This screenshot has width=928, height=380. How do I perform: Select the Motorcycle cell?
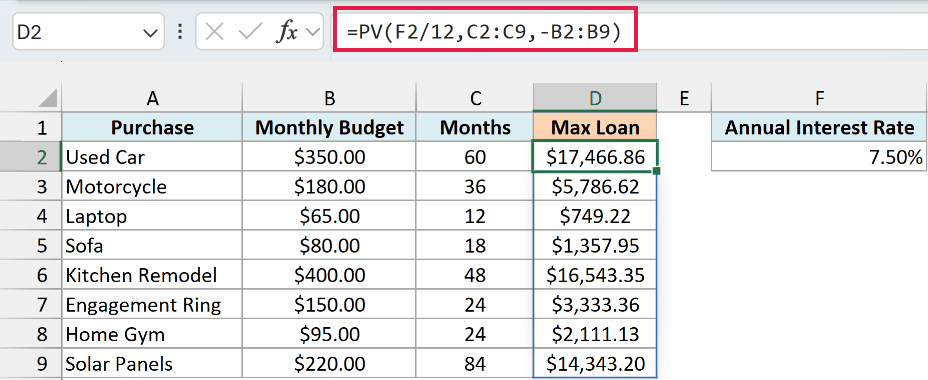click(x=152, y=186)
